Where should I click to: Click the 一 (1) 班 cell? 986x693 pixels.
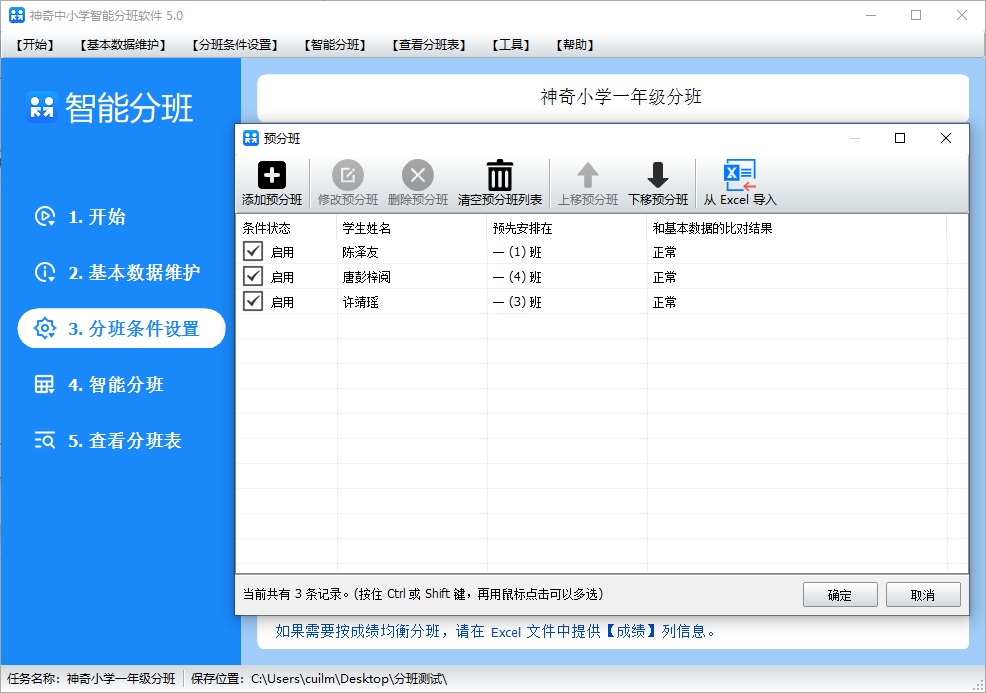pos(517,252)
